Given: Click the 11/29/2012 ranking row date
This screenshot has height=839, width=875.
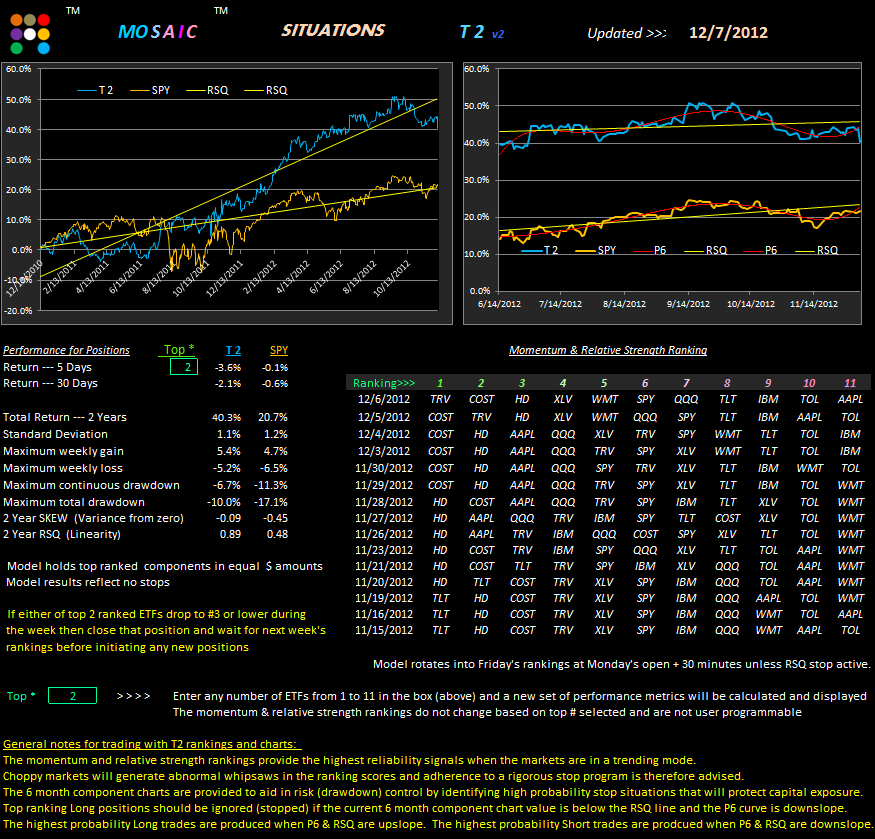Looking at the screenshot, I should [x=384, y=485].
